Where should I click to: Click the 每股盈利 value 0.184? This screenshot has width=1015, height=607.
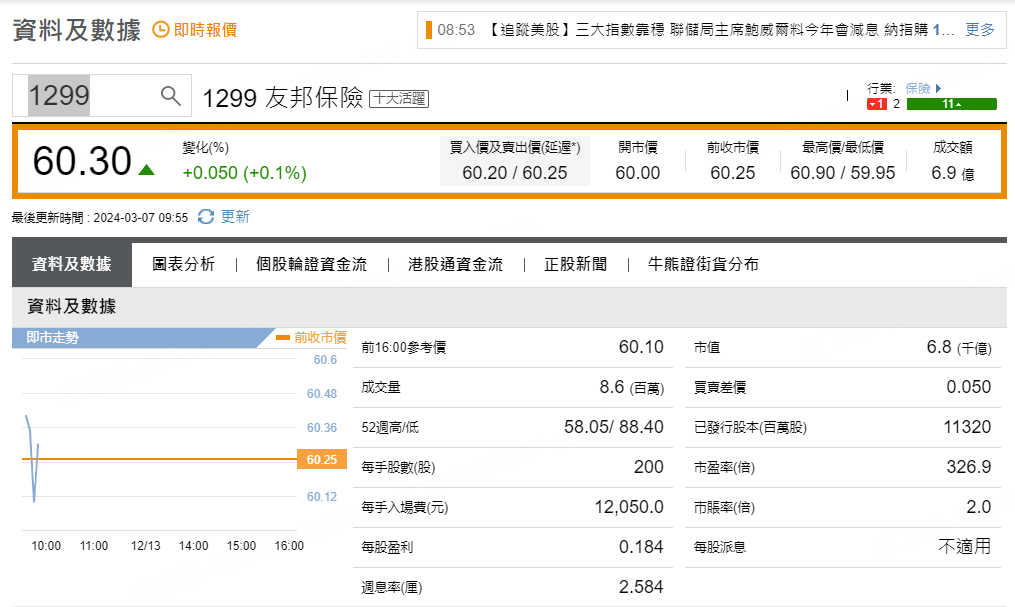641,547
